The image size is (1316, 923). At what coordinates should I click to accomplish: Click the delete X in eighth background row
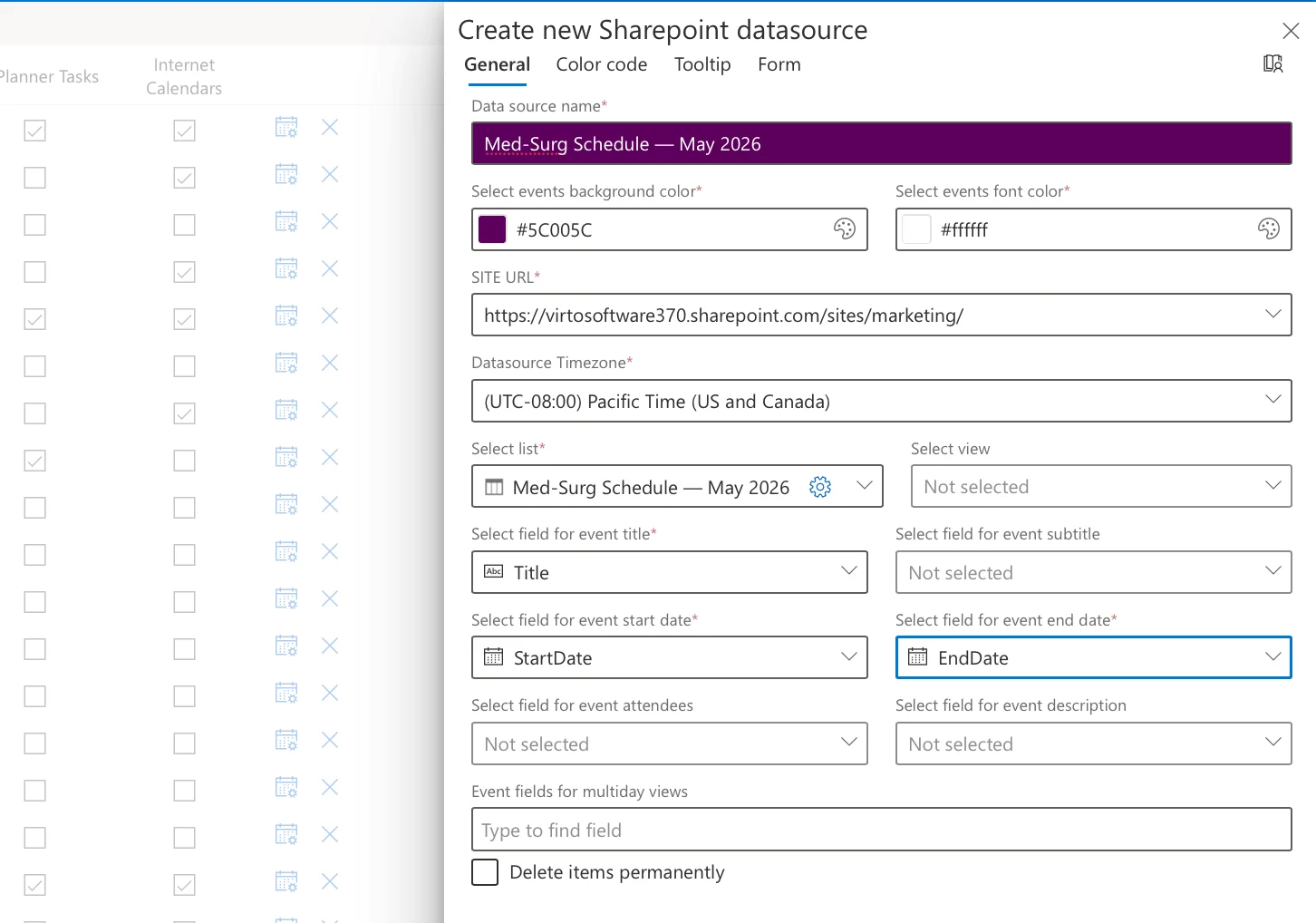(x=330, y=457)
